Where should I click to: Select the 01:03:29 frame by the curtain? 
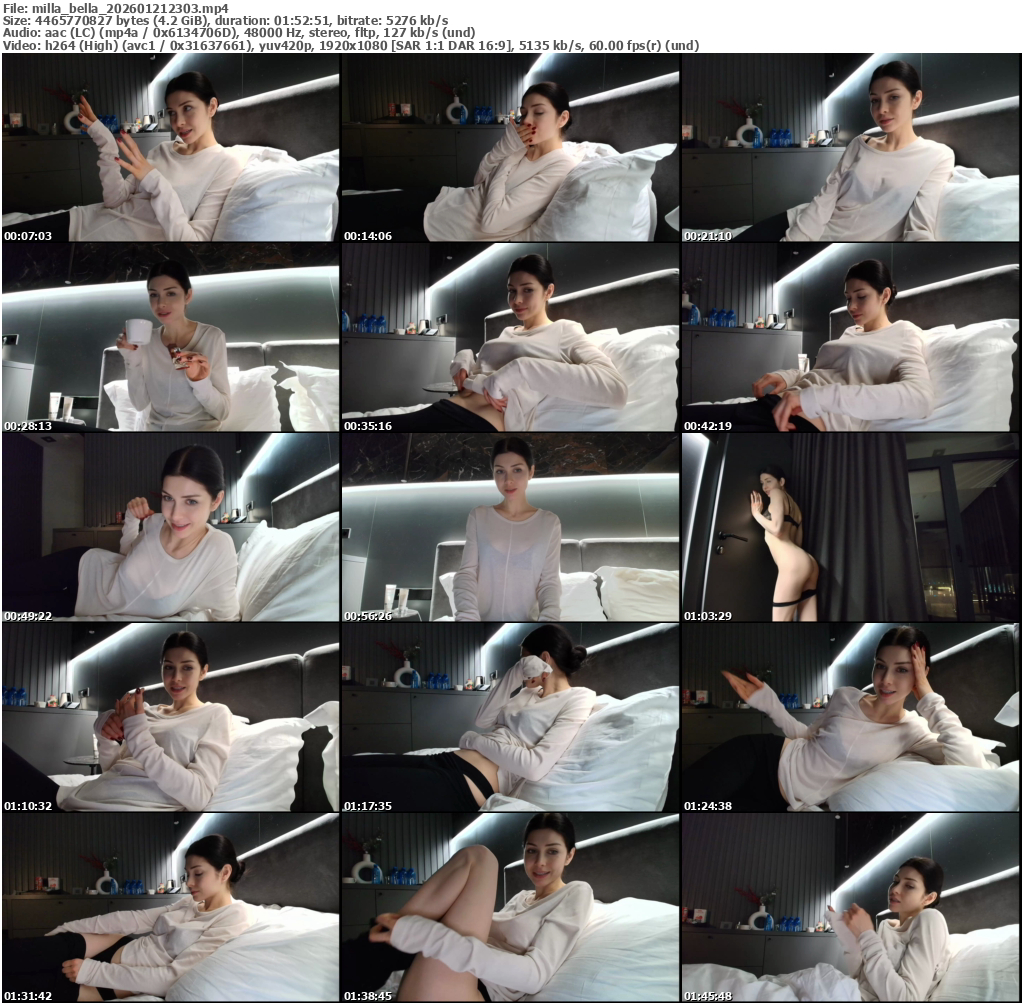pos(851,527)
